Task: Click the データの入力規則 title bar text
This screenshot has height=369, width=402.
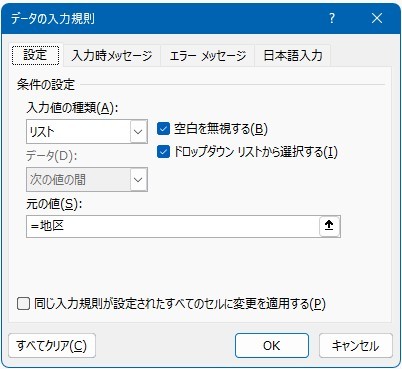Action: tap(53, 18)
